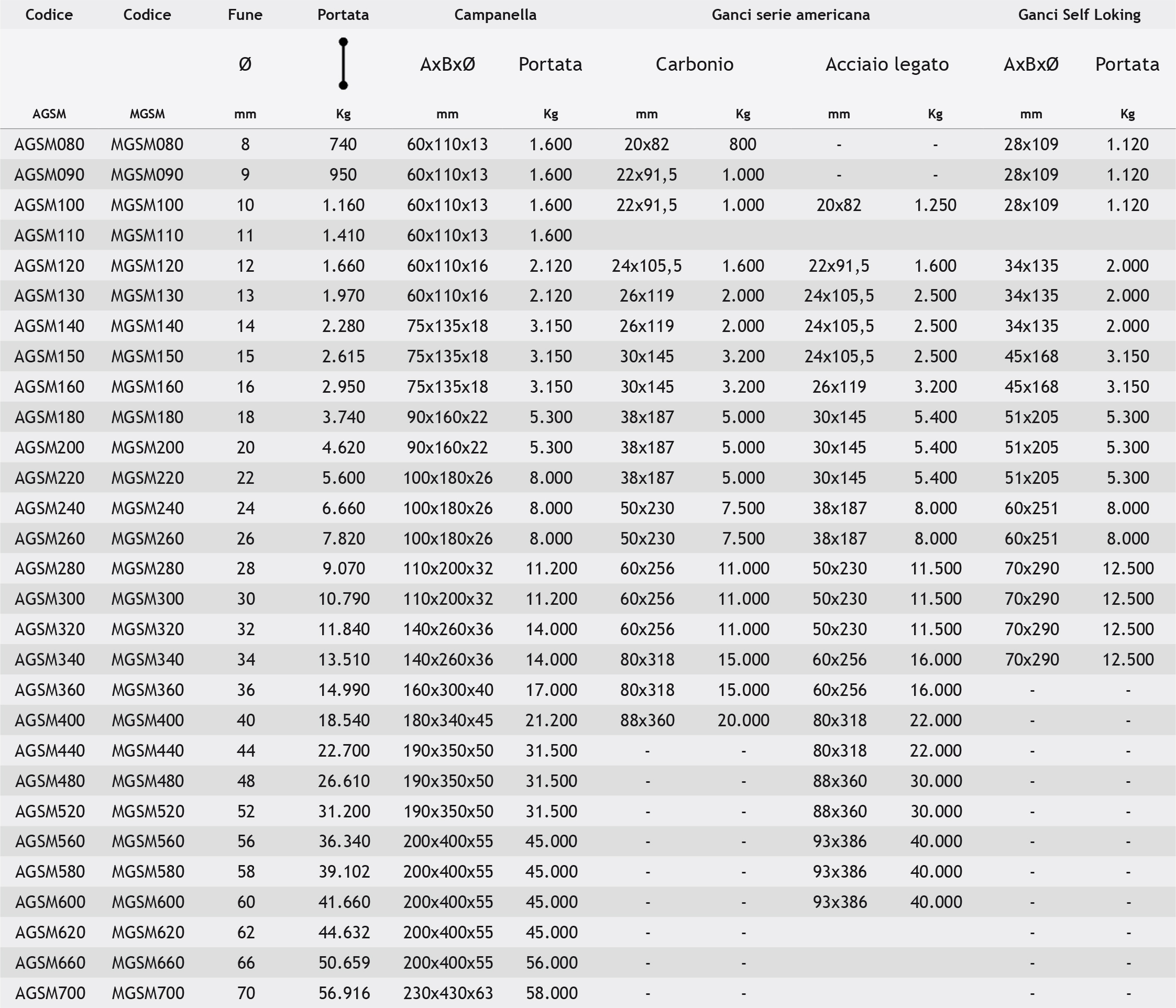
Task: Click code MGSM090 cell
Action: click(147, 175)
